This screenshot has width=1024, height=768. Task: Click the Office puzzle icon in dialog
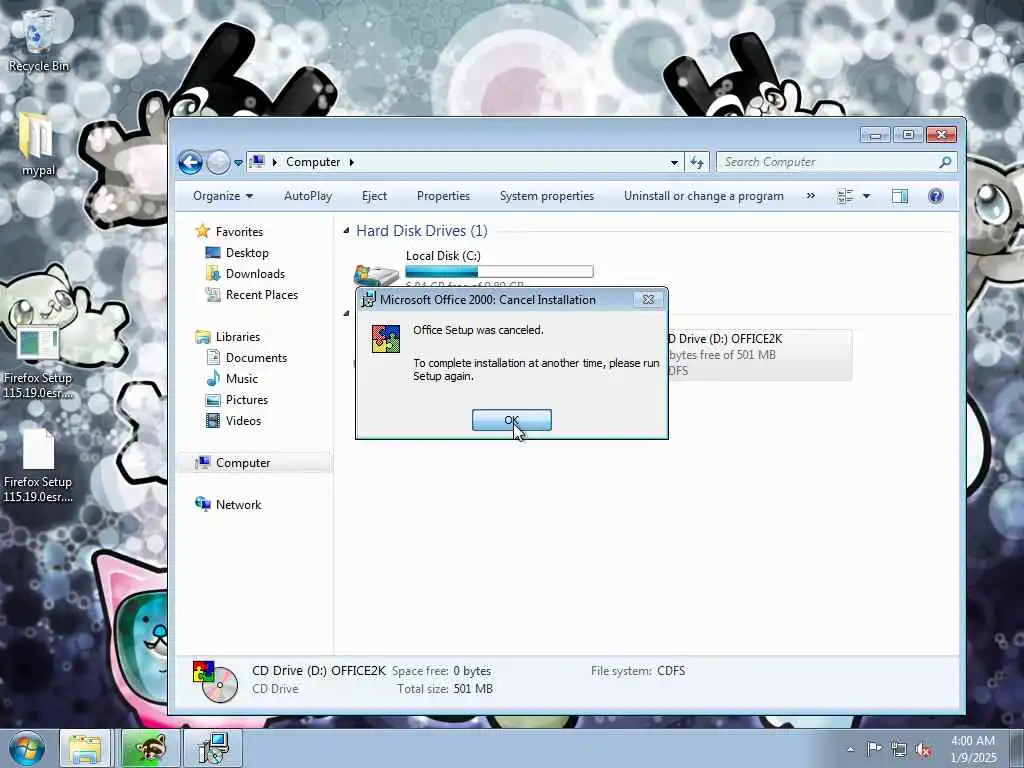point(386,339)
